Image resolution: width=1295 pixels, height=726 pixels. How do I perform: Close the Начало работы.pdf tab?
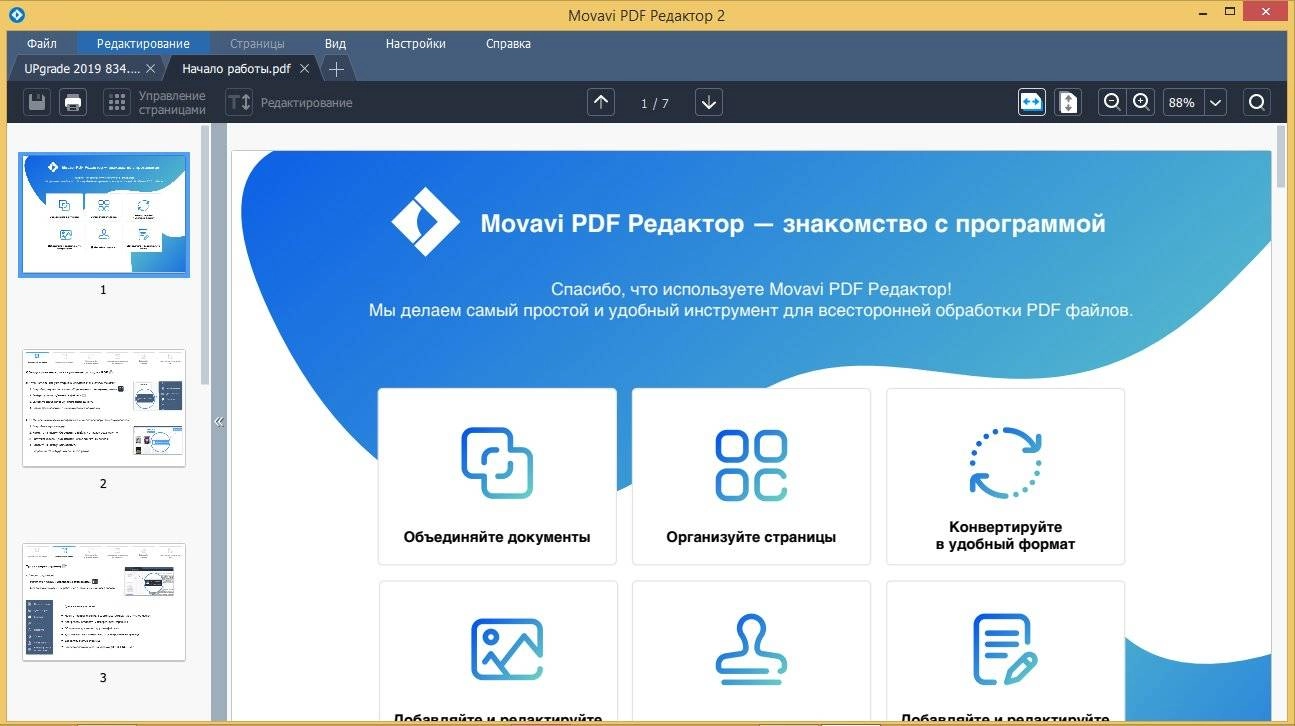(305, 69)
